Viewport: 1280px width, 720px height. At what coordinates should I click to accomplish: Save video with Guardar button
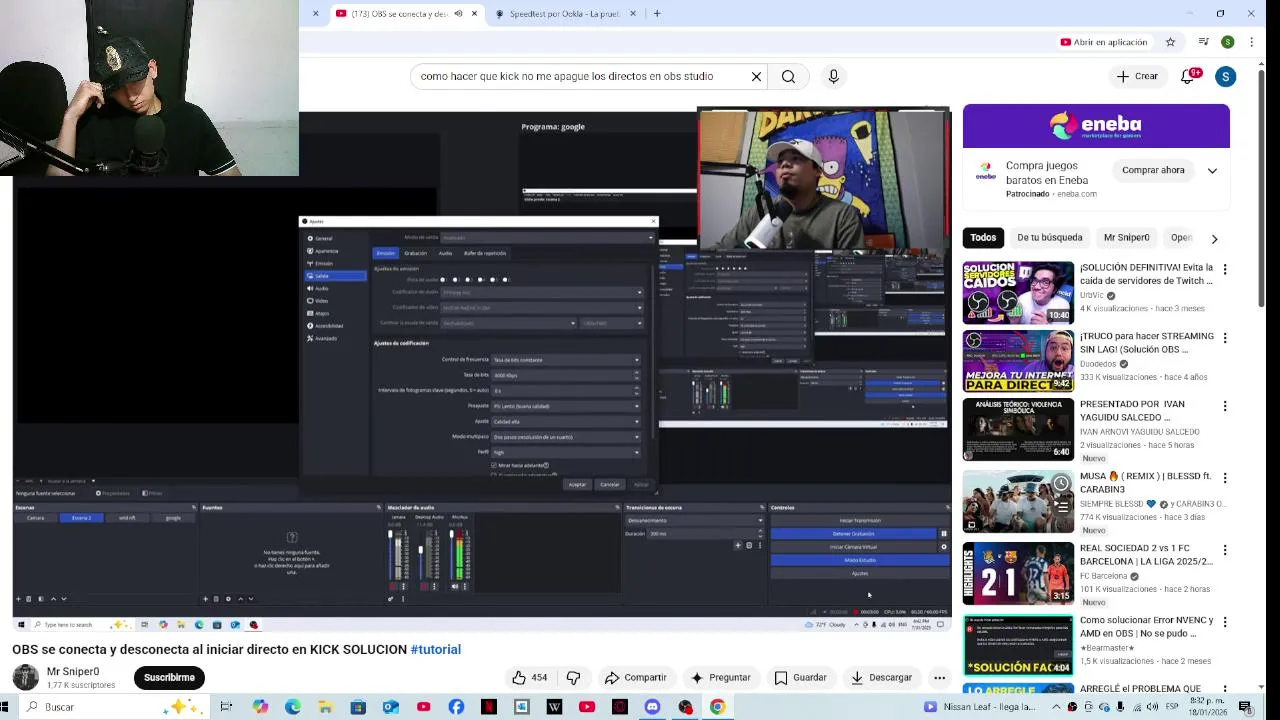[800, 677]
